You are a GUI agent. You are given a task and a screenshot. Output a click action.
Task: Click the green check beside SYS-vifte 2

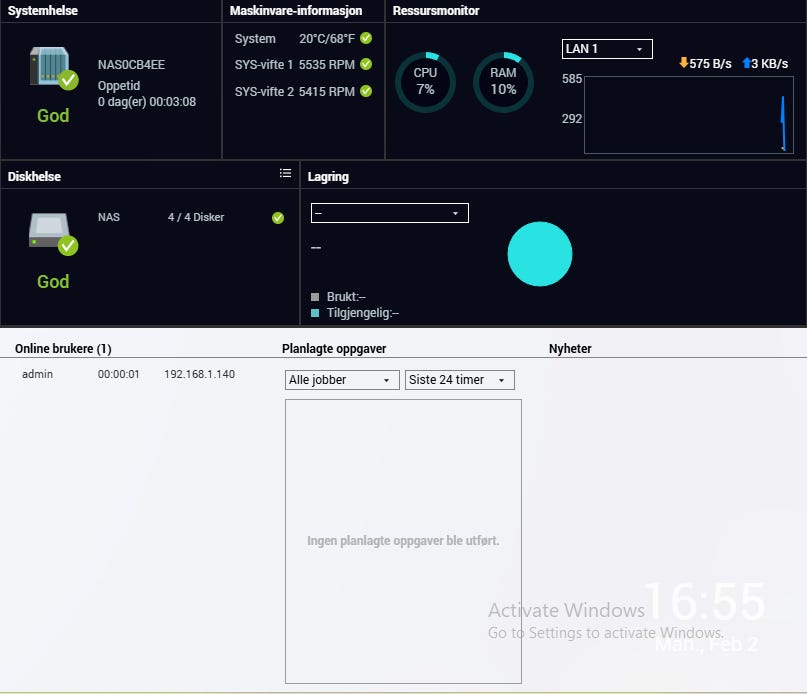(x=366, y=91)
